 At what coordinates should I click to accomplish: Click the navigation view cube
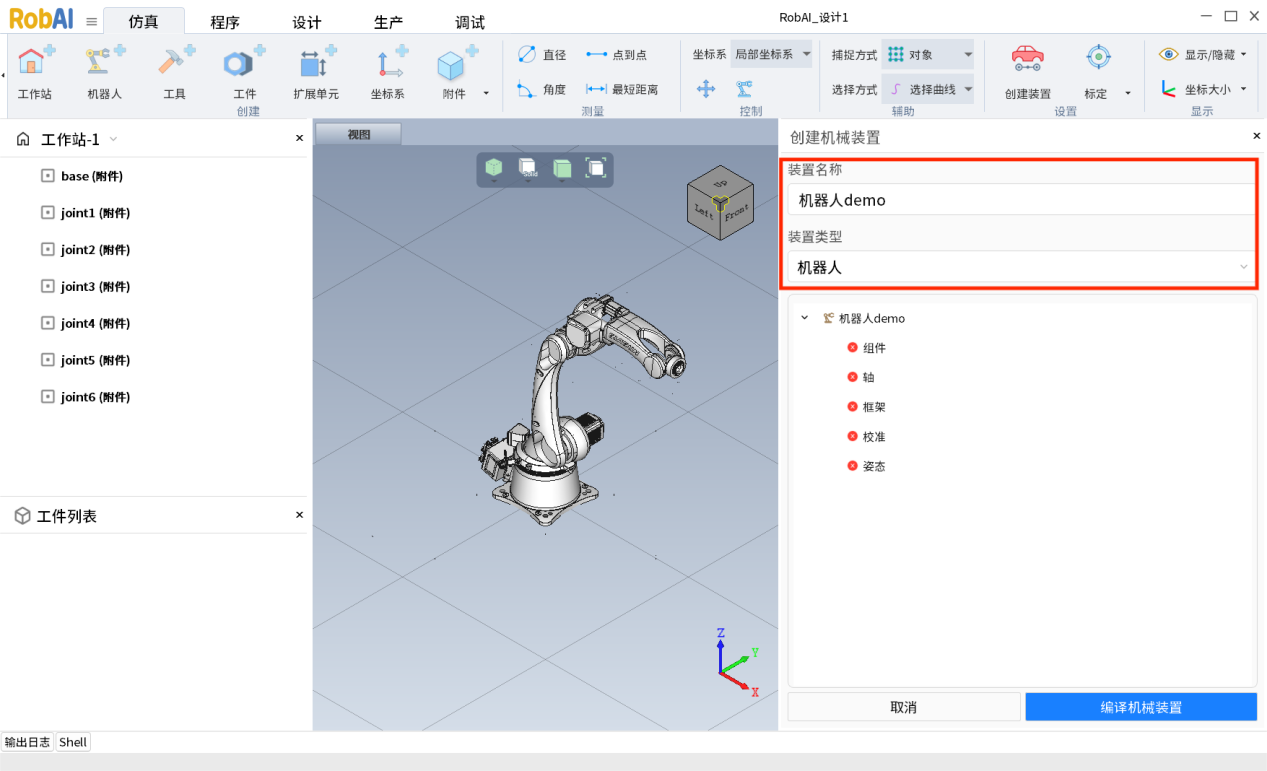[721, 203]
